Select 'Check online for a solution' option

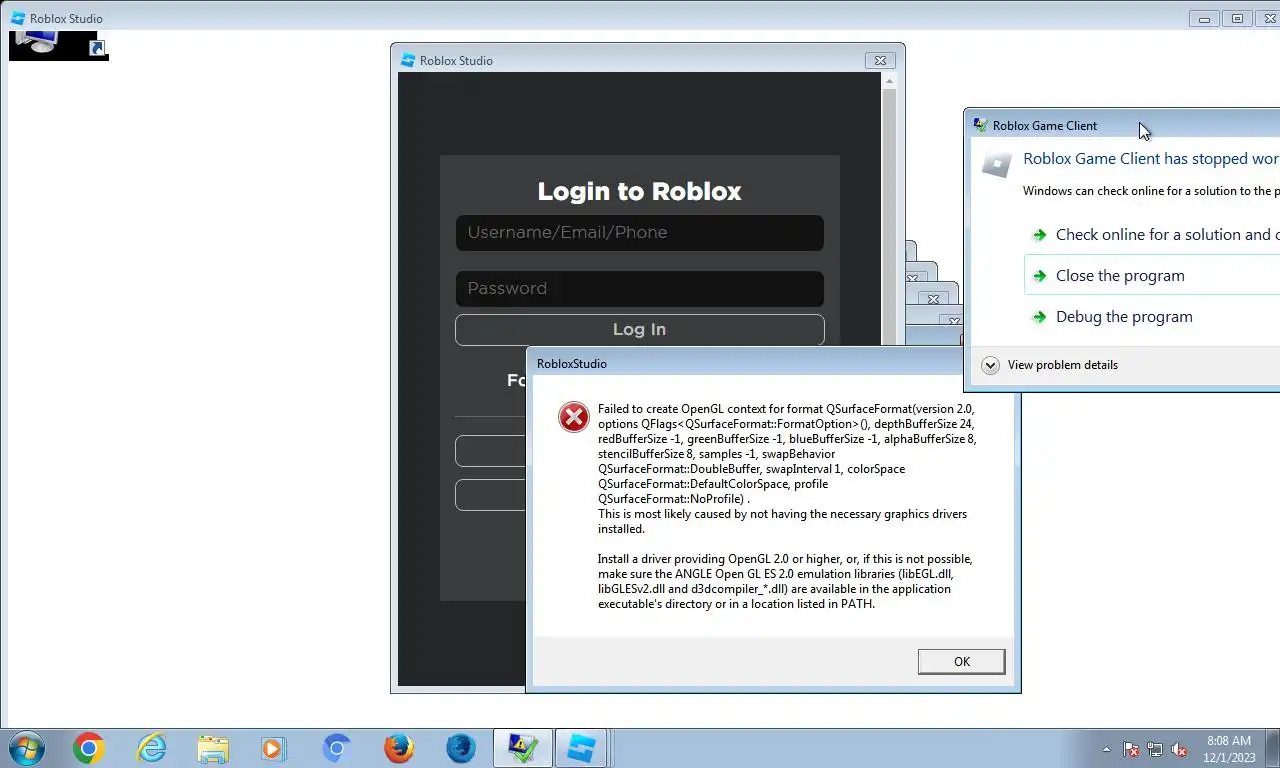point(1157,235)
